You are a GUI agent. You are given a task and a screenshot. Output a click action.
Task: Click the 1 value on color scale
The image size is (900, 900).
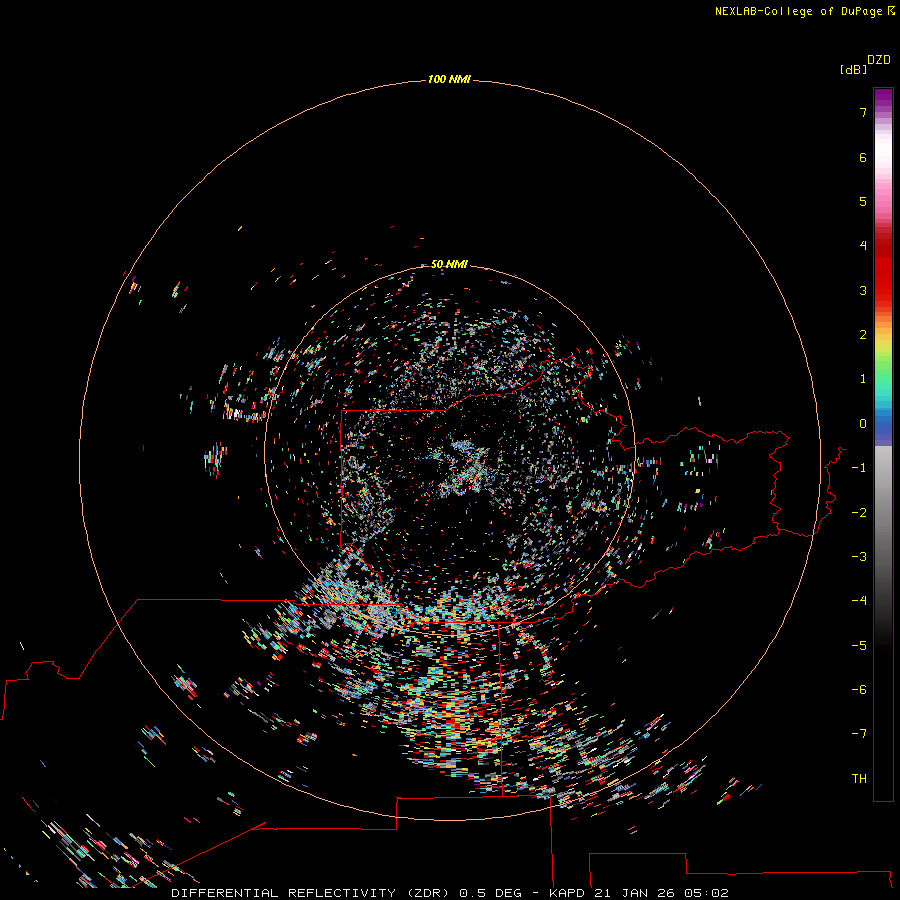click(863, 379)
